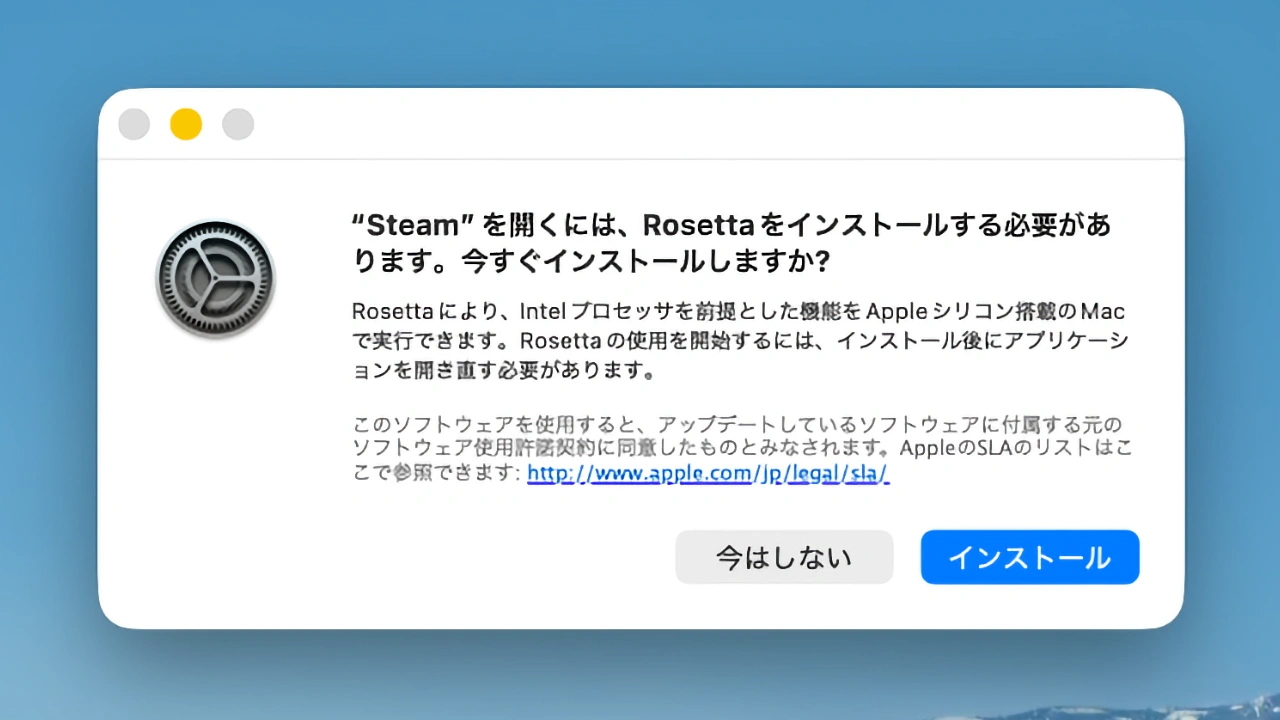This screenshot has width=1280, height=720.
Task: Click the http portion of the SLA URL
Action: 545,473
